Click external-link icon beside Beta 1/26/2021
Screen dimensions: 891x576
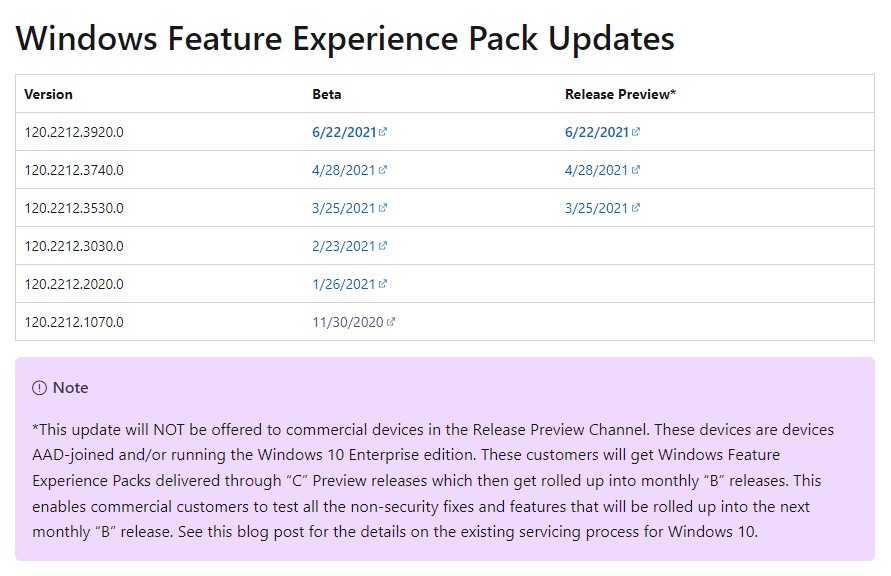point(383,284)
